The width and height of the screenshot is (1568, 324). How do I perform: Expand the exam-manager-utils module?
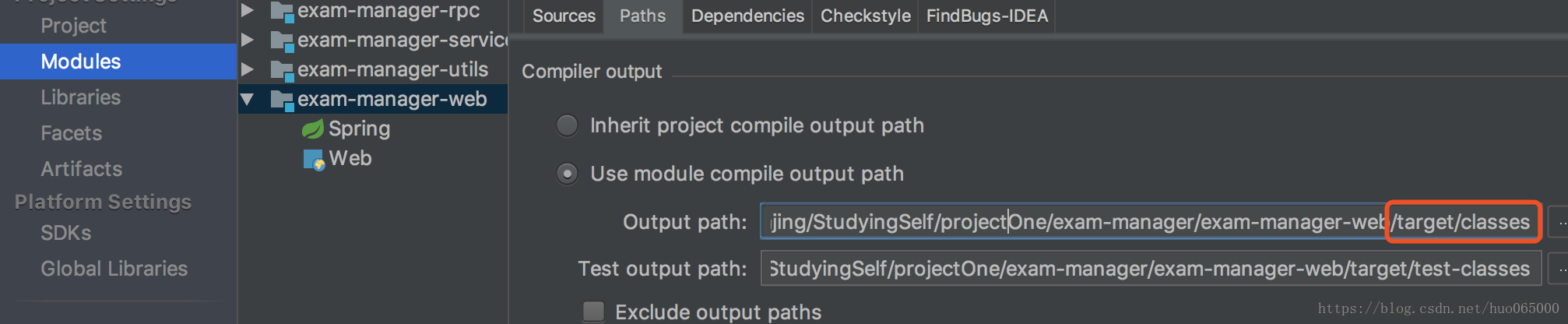point(248,70)
